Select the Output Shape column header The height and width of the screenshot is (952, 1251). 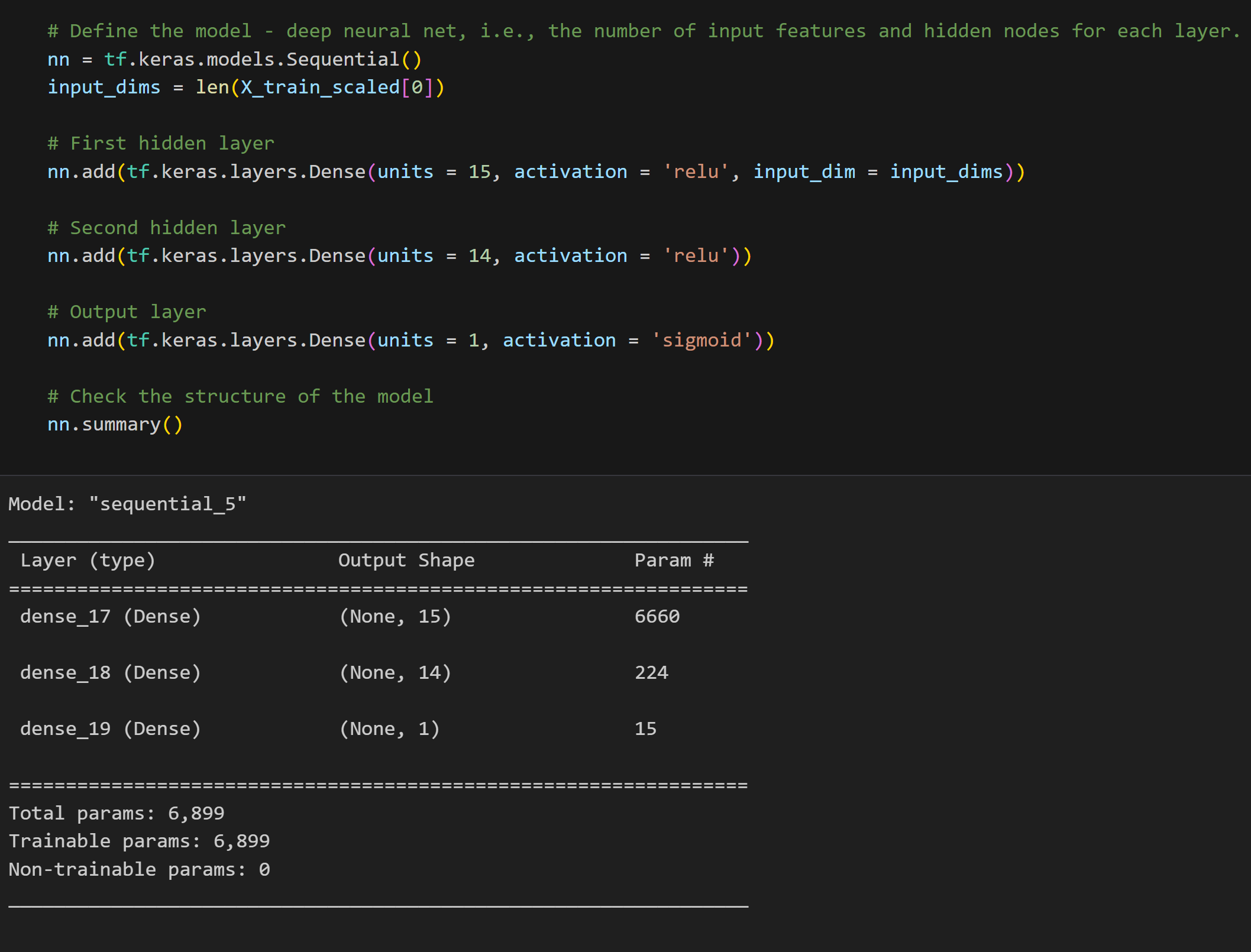pyautogui.click(x=406, y=560)
